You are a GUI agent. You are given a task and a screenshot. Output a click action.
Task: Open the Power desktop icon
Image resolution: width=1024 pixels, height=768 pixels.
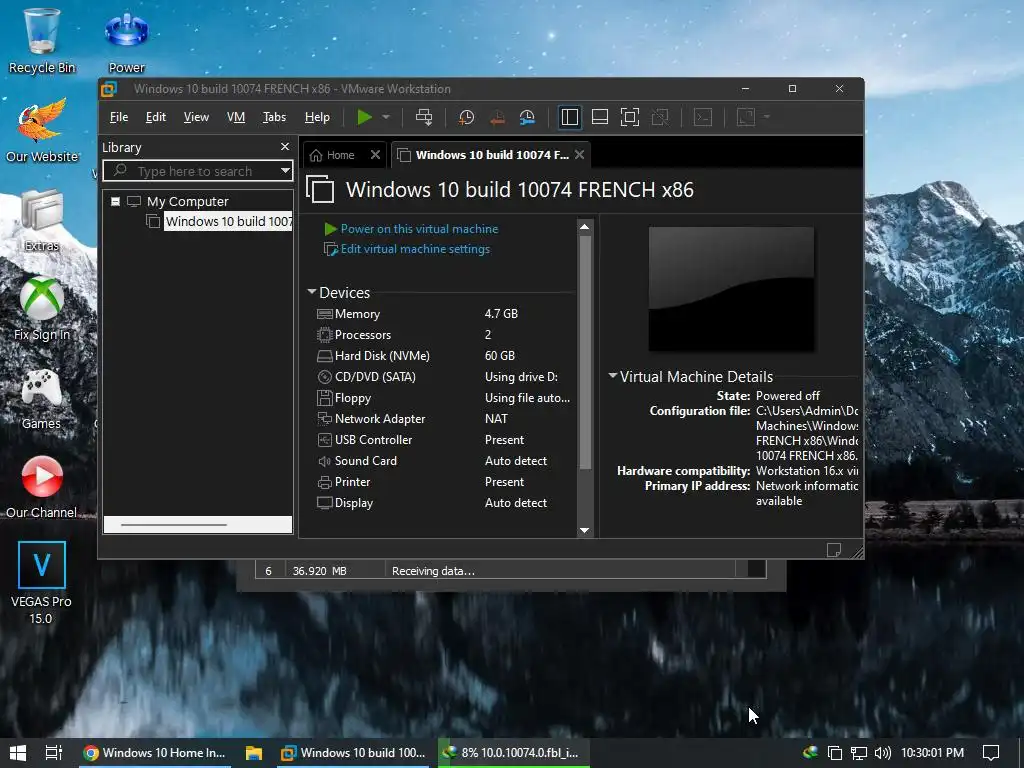click(127, 40)
